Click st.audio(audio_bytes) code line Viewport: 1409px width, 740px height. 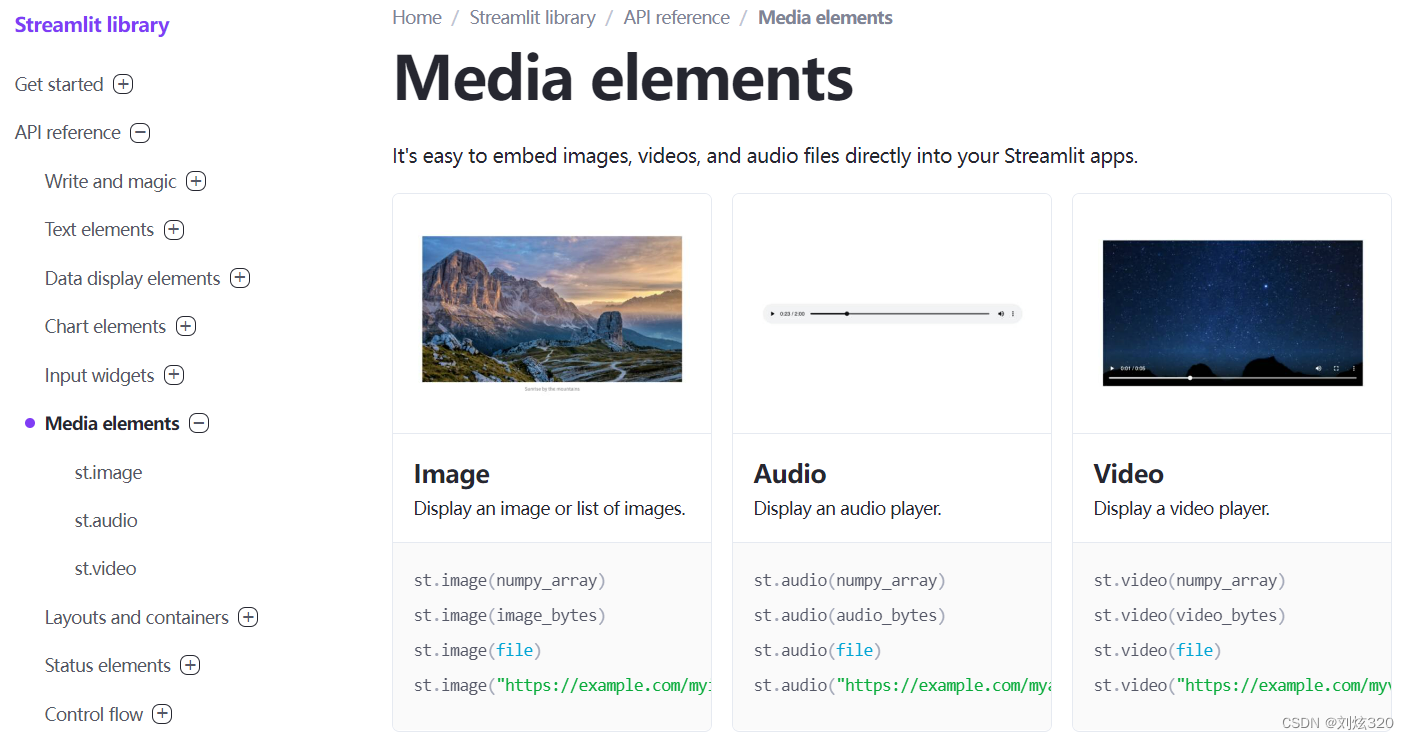(850, 615)
